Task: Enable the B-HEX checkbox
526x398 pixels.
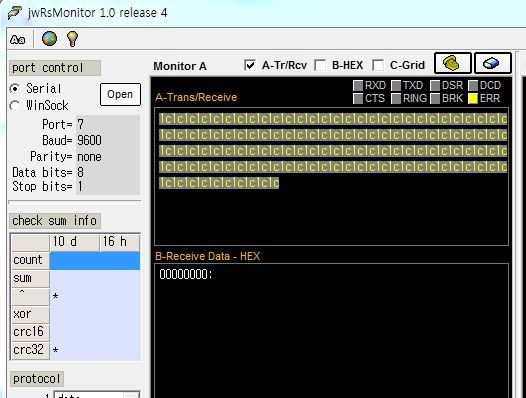Action: tap(320, 65)
